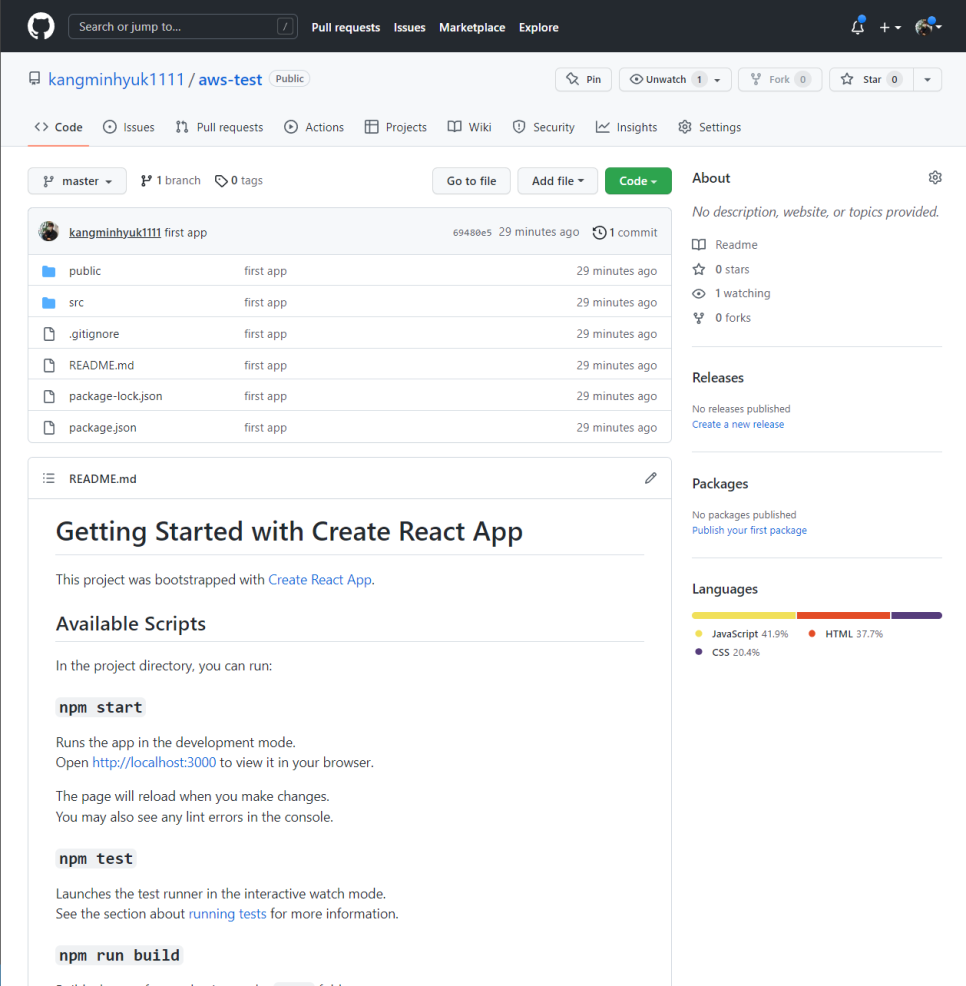Screen dimensions: 966x986
Task: Open the public folder
Action: point(85,271)
